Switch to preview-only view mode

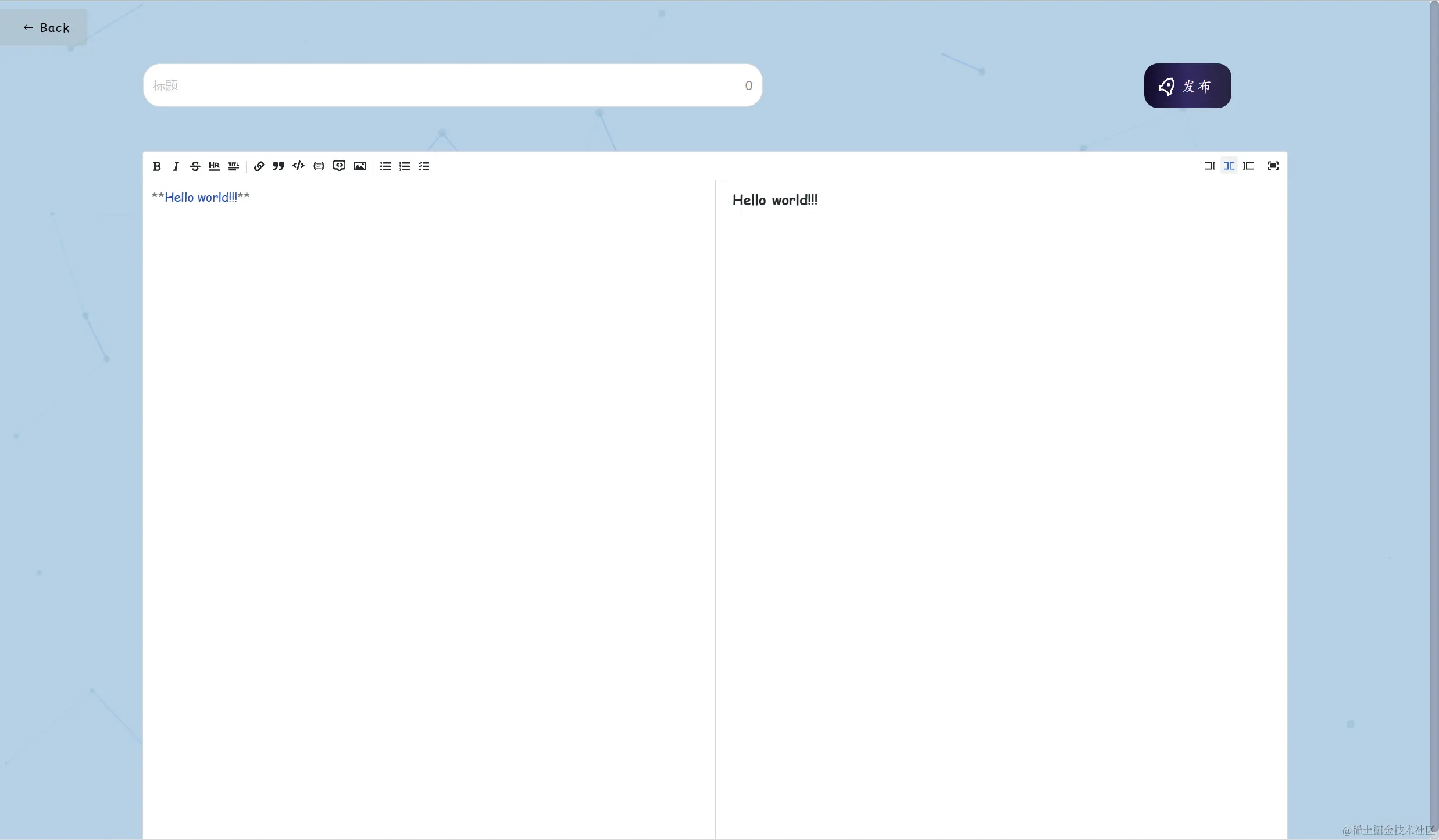[x=1248, y=166]
